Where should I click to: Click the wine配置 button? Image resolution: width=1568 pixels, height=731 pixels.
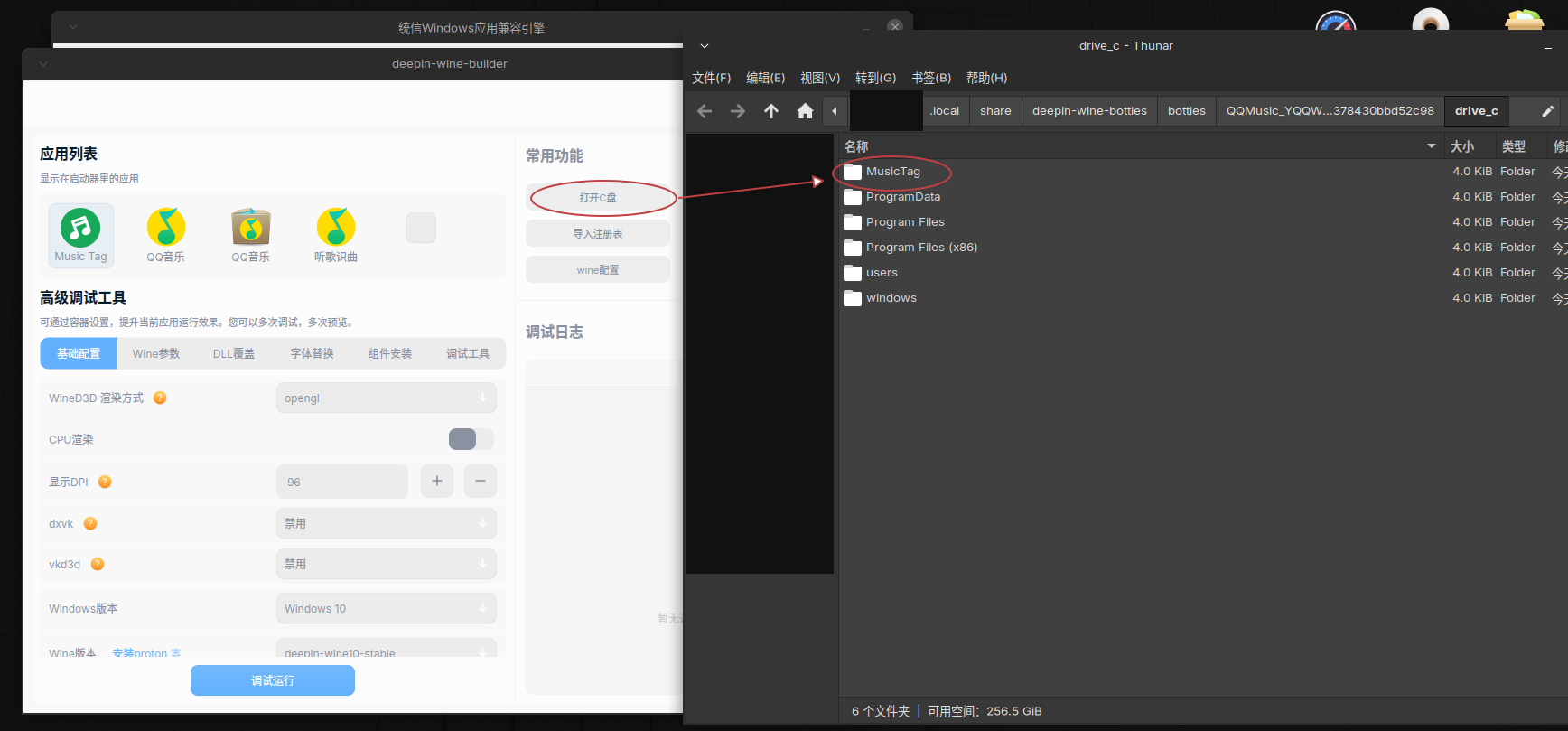pos(598,269)
